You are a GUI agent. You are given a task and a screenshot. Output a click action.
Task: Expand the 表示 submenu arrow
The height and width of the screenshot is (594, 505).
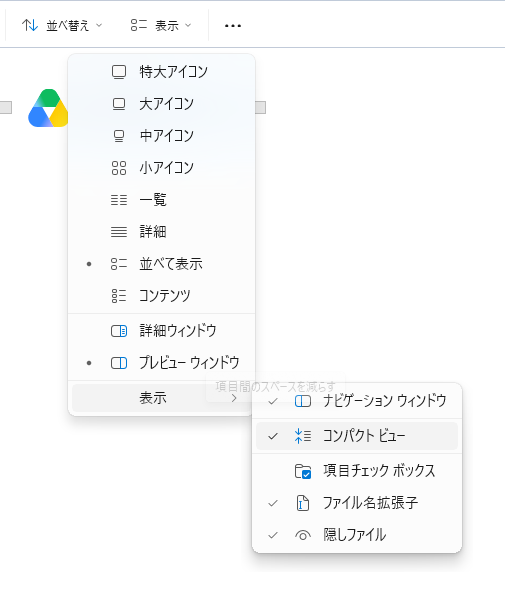pyautogui.click(x=234, y=398)
